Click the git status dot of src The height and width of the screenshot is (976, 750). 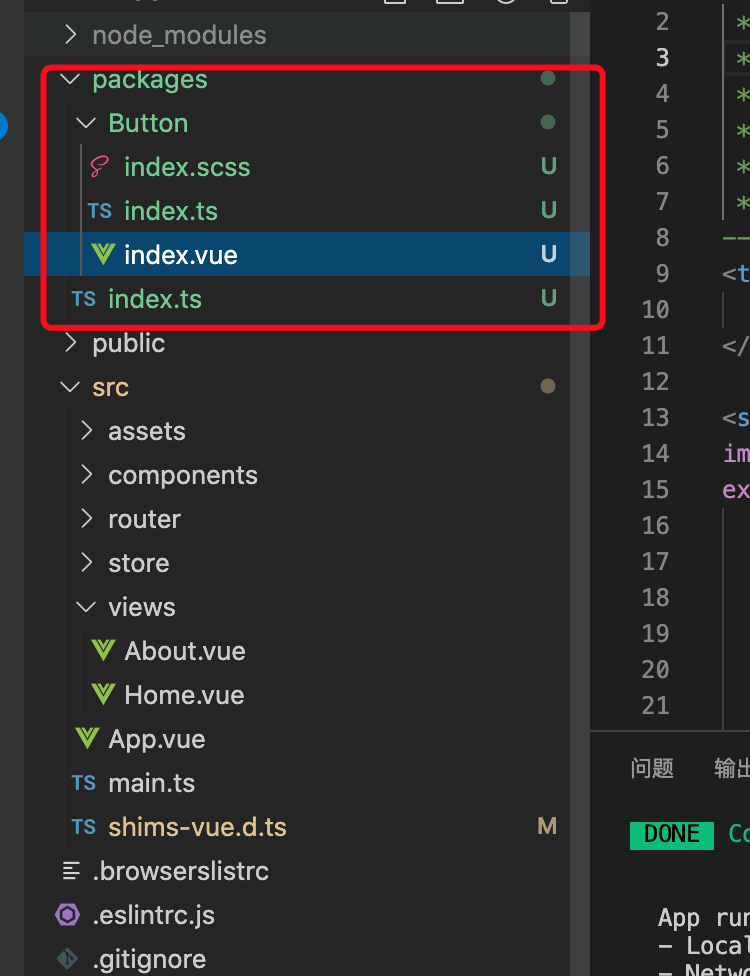[548, 386]
